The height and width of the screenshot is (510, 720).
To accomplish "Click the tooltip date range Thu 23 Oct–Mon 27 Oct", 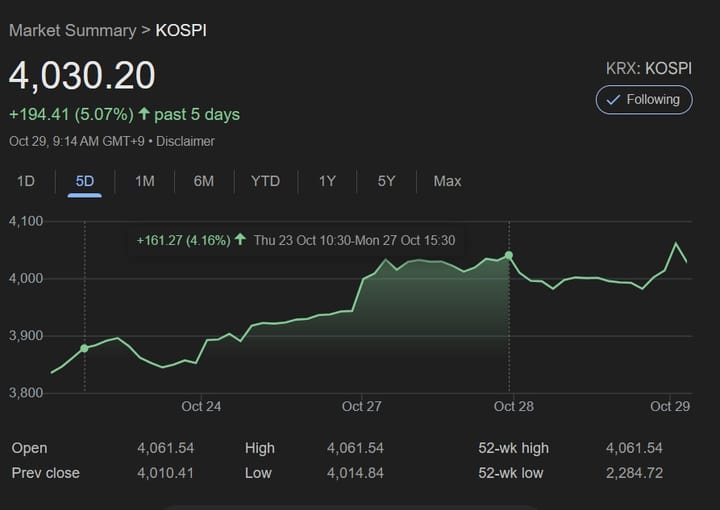I will pyautogui.click(x=354, y=241).
